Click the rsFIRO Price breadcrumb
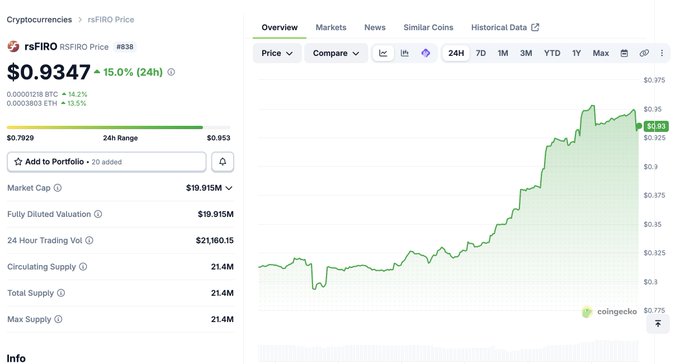The image size is (680, 364). (111, 20)
